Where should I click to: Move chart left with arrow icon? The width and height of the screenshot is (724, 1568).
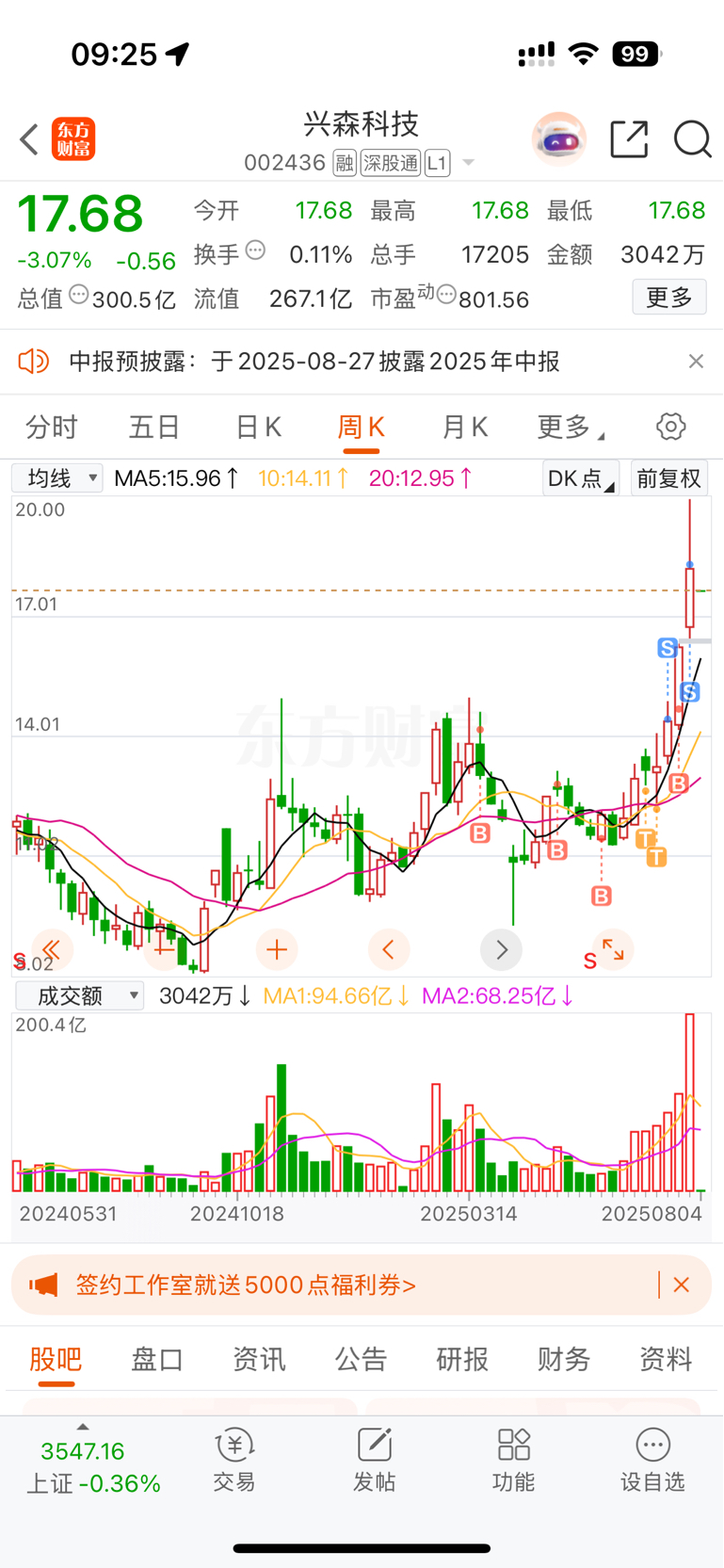389,949
